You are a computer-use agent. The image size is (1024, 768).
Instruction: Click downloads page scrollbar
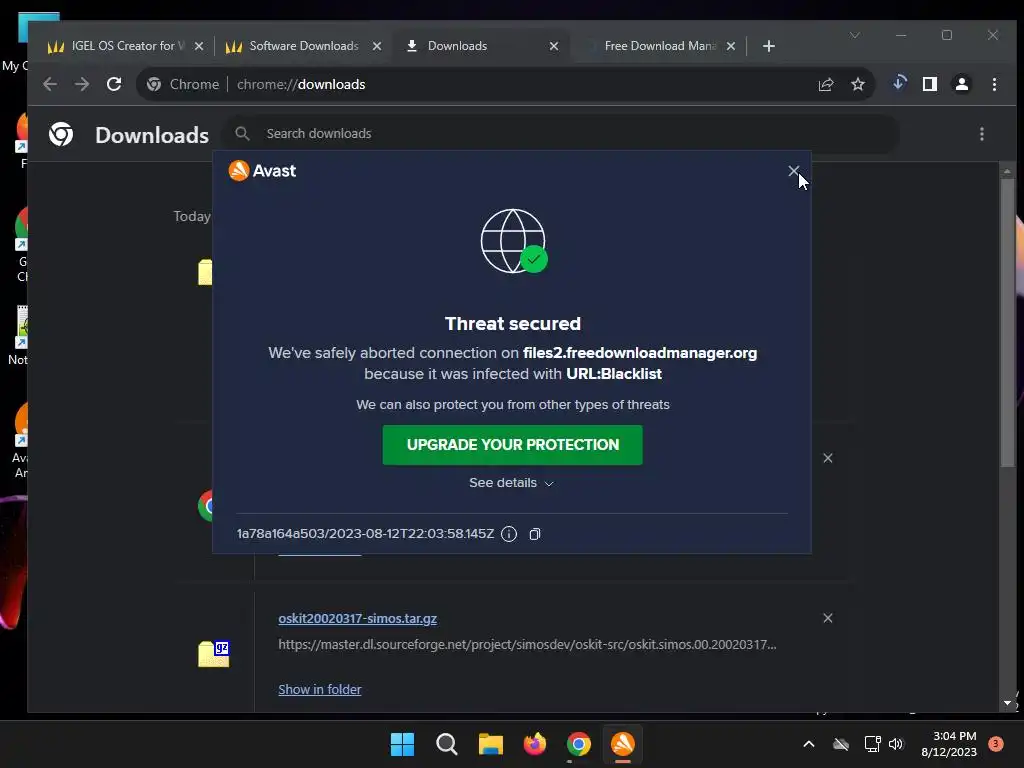tap(1008, 323)
